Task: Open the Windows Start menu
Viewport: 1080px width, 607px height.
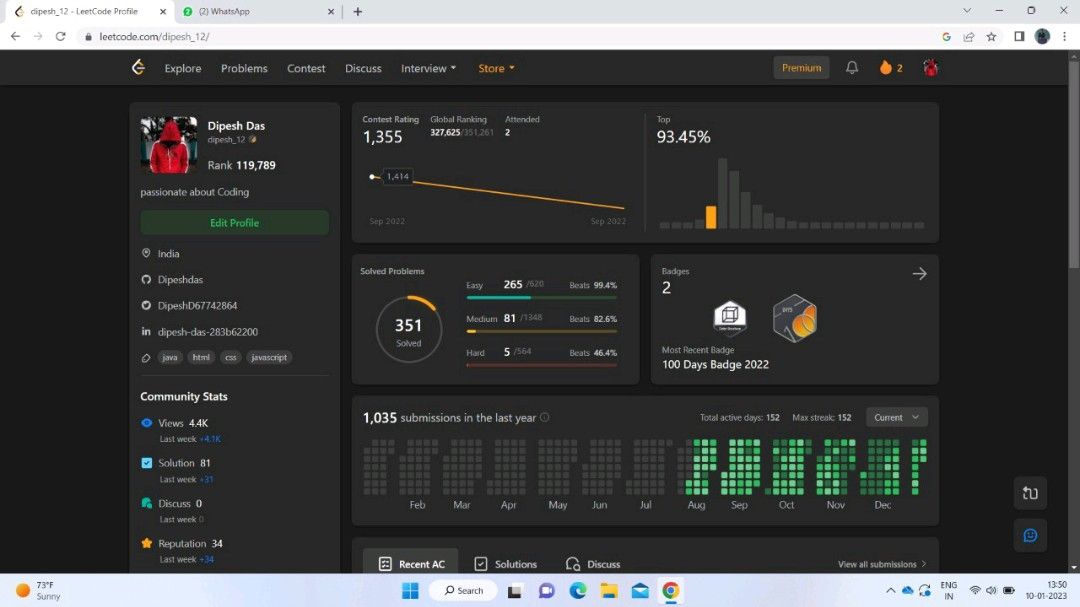Action: click(411, 590)
